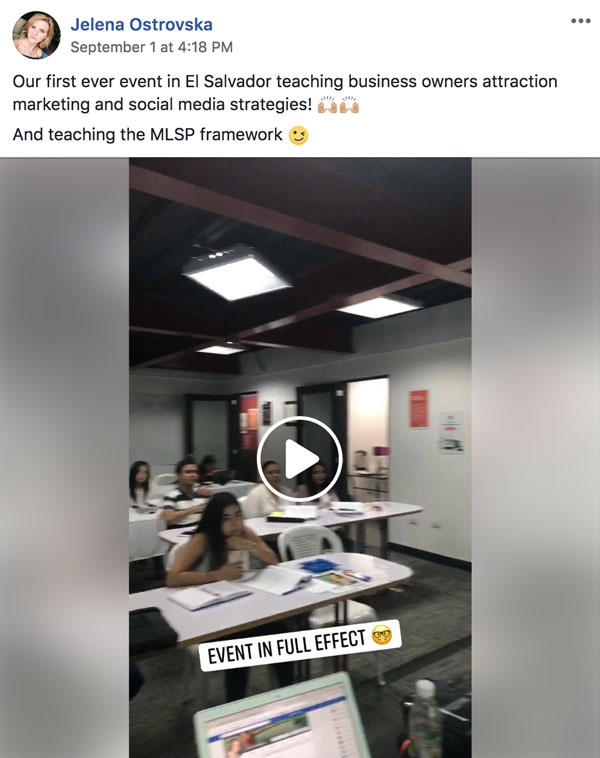The height and width of the screenshot is (758, 600).
Task: Select the 'EVENT IN FULL EFFECT' caption sticker
Action: tap(300, 645)
